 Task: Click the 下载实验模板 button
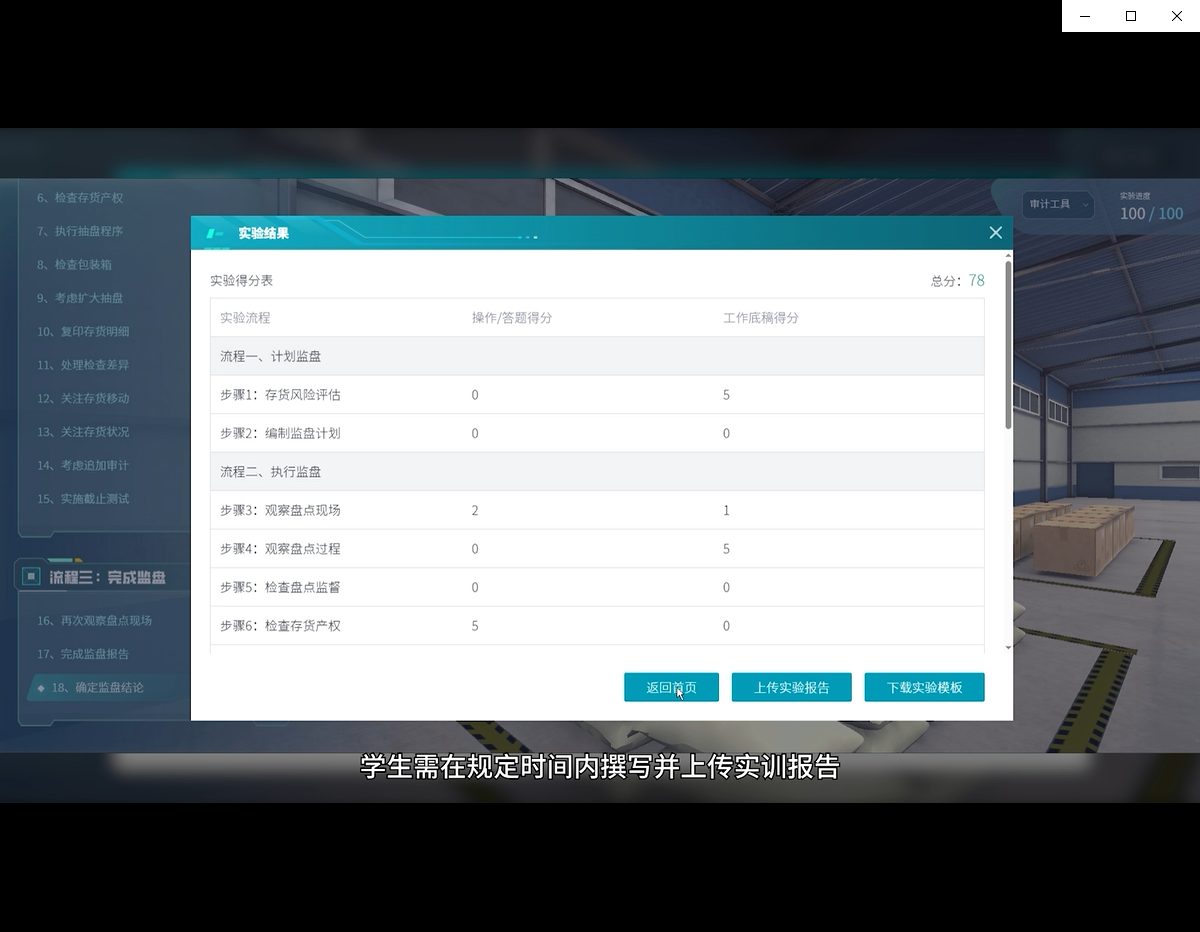click(x=924, y=687)
